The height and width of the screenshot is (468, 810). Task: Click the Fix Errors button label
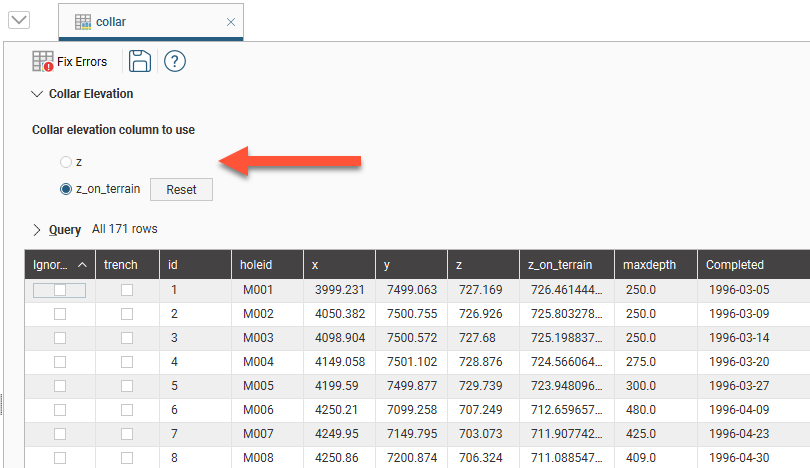(82, 62)
